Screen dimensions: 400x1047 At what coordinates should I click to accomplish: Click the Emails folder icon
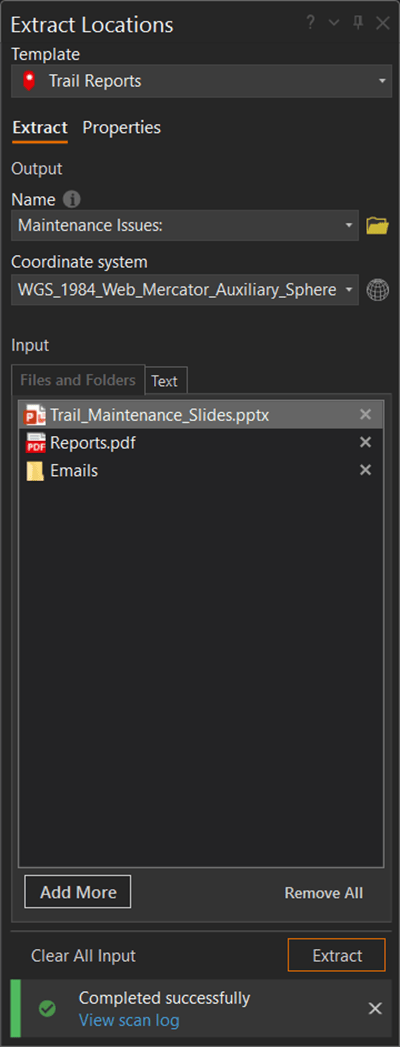35,471
